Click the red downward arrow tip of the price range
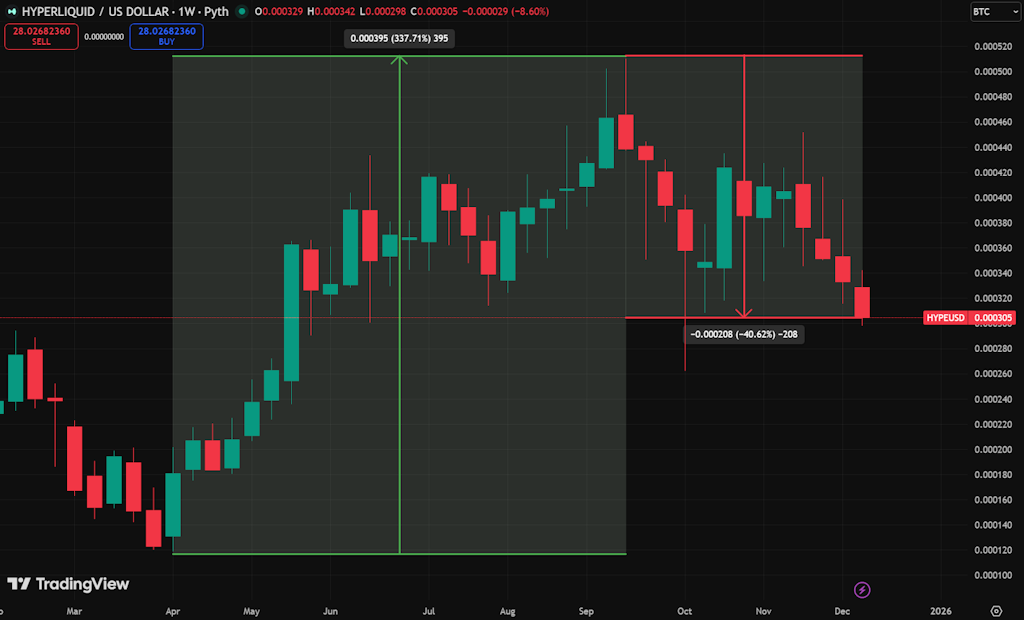The width and height of the screenshot is (1024, 620). tap(744, 313)
